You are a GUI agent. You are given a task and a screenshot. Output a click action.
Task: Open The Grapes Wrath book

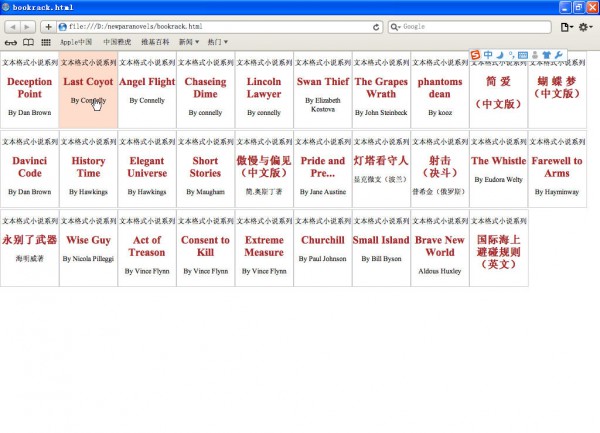tap(381, 88)
